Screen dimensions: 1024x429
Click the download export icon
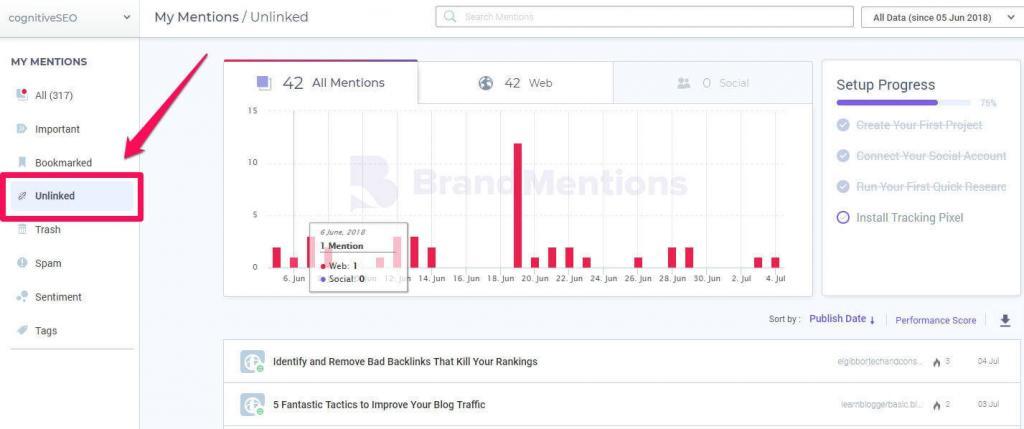coord(1005,320)
